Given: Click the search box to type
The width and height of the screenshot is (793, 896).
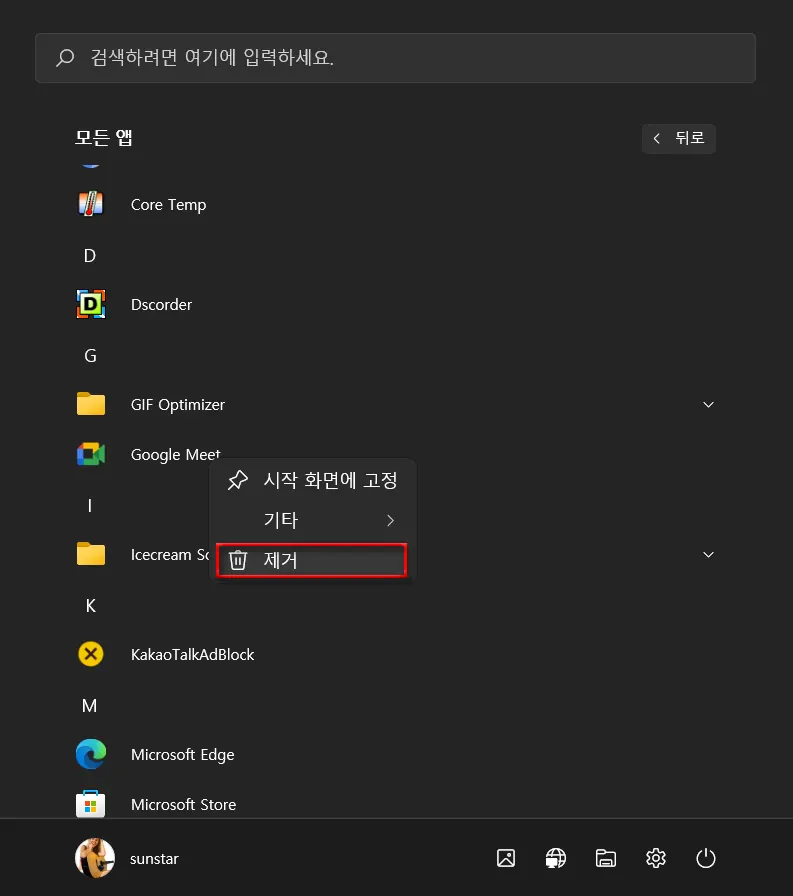Looking at the screenshot, I should coord(395,58).
